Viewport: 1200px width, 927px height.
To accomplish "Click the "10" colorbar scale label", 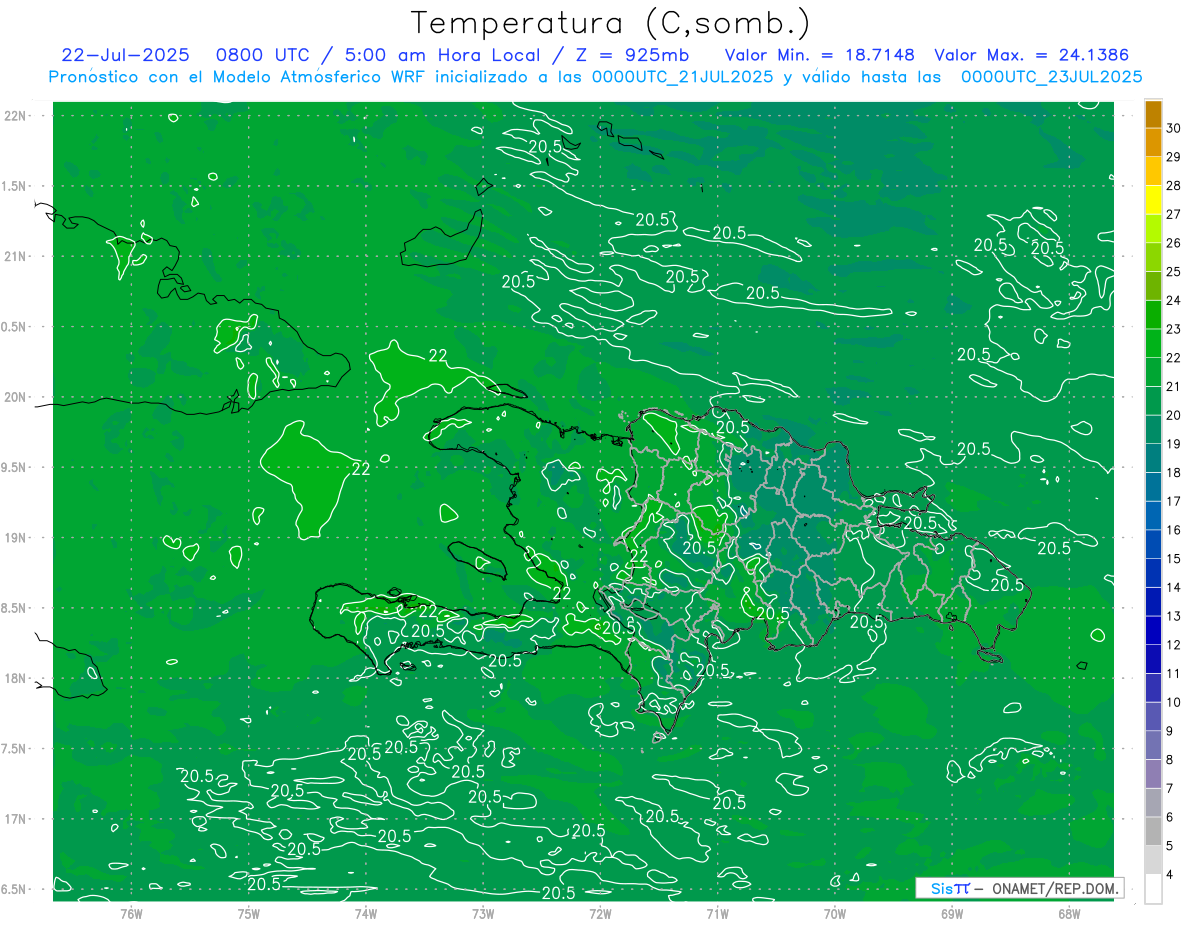I will tap(1174, 703).
